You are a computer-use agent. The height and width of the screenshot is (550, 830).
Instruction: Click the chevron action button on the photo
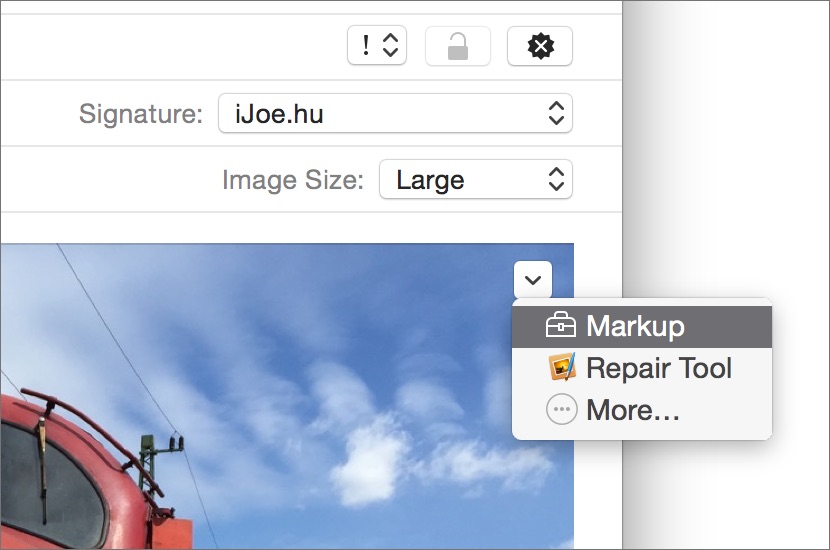click(533, 279)
